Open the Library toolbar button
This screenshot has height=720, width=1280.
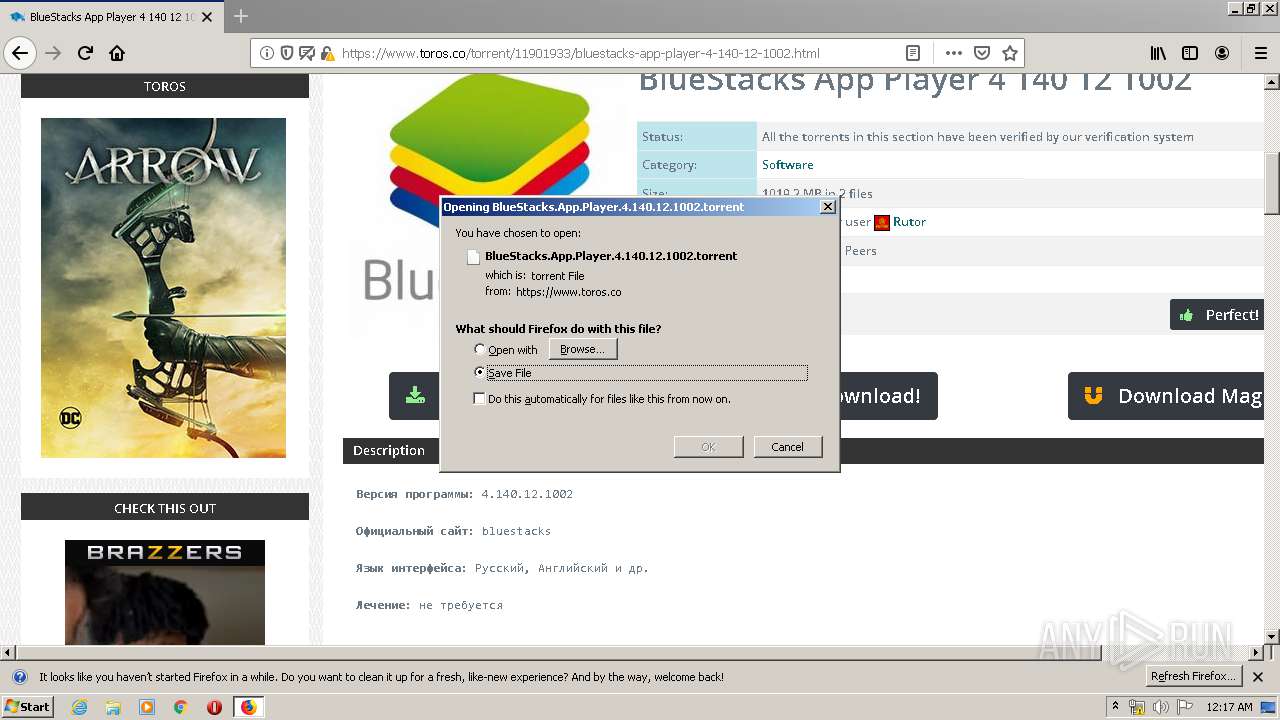click(x=1158, y=53)
